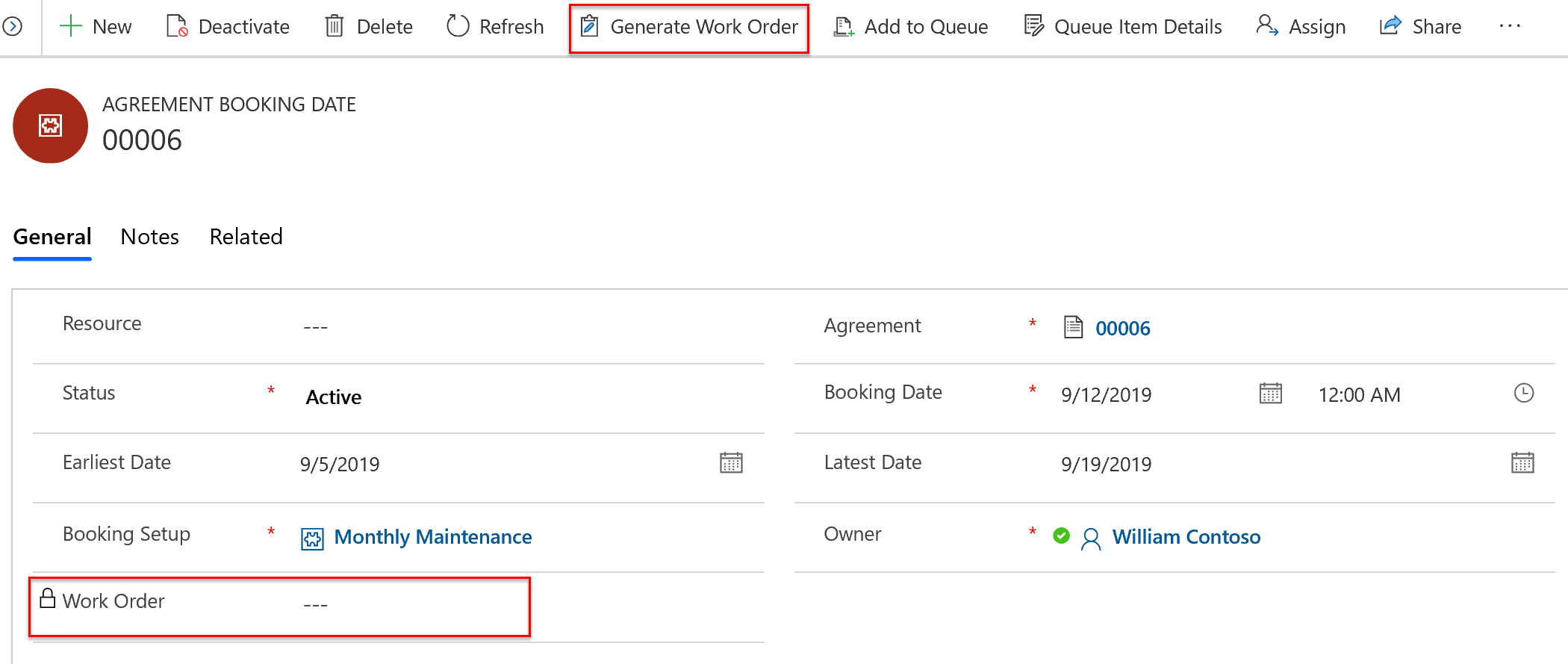Click the Booking Date time 12:00 AM
The height and width of the screenshot is (664, 1568).
(1360, 395)
